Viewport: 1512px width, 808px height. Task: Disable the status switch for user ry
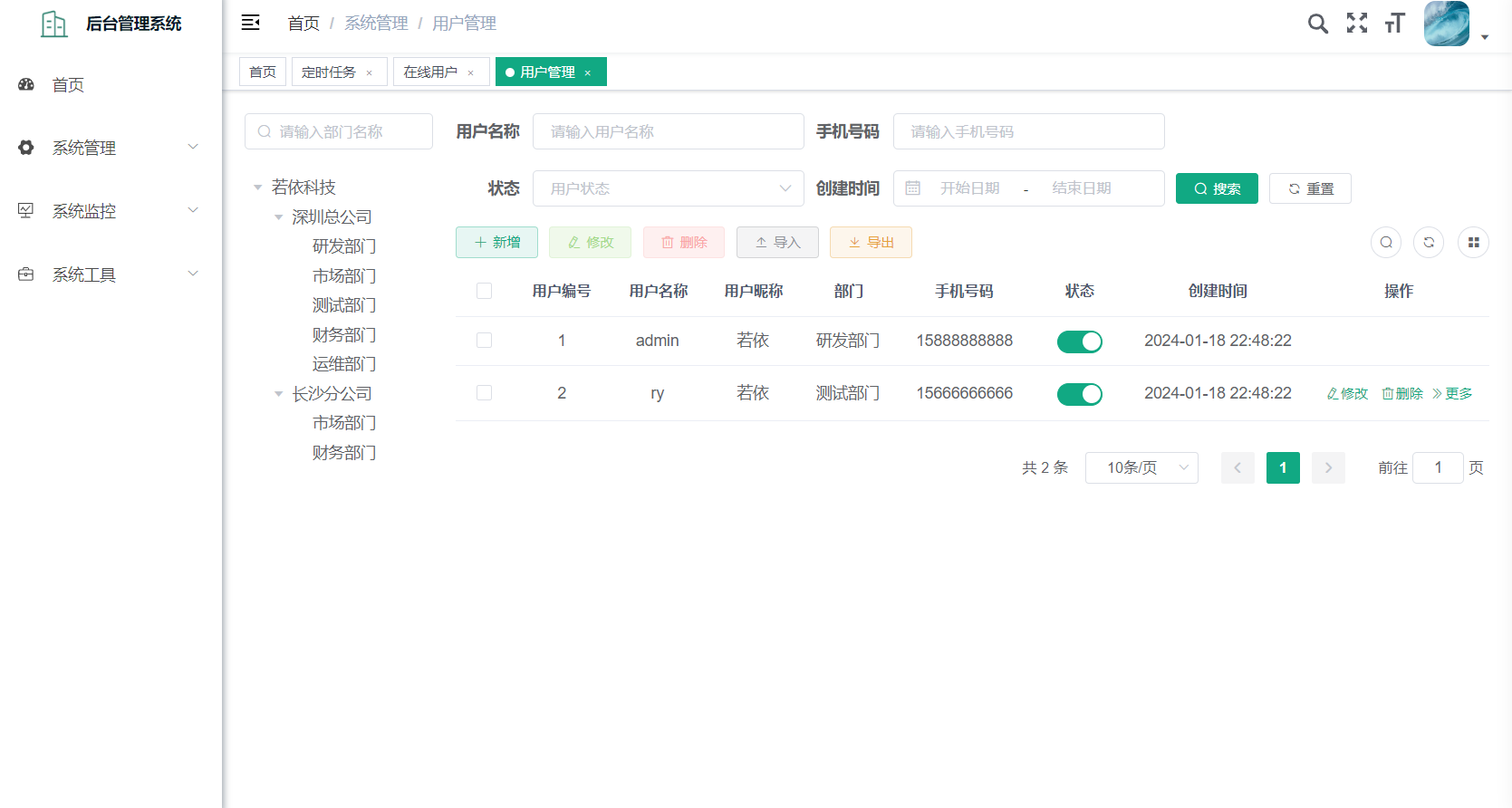1079,394
